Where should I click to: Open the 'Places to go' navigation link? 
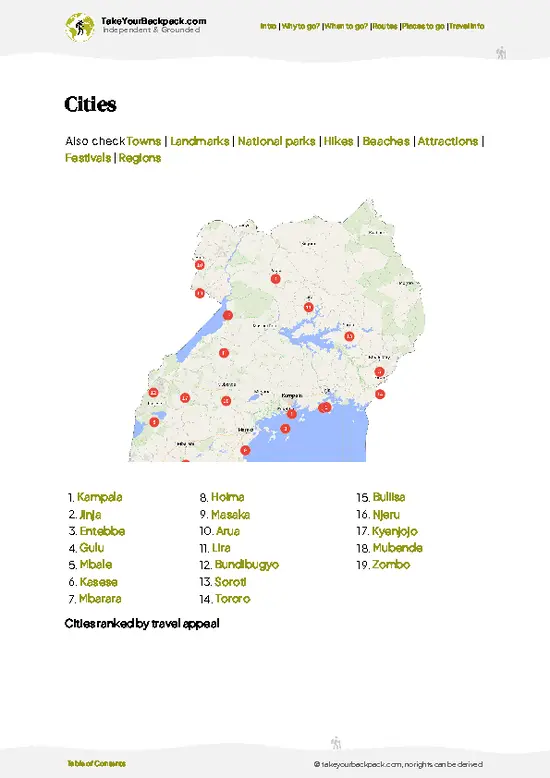point(423,26)
